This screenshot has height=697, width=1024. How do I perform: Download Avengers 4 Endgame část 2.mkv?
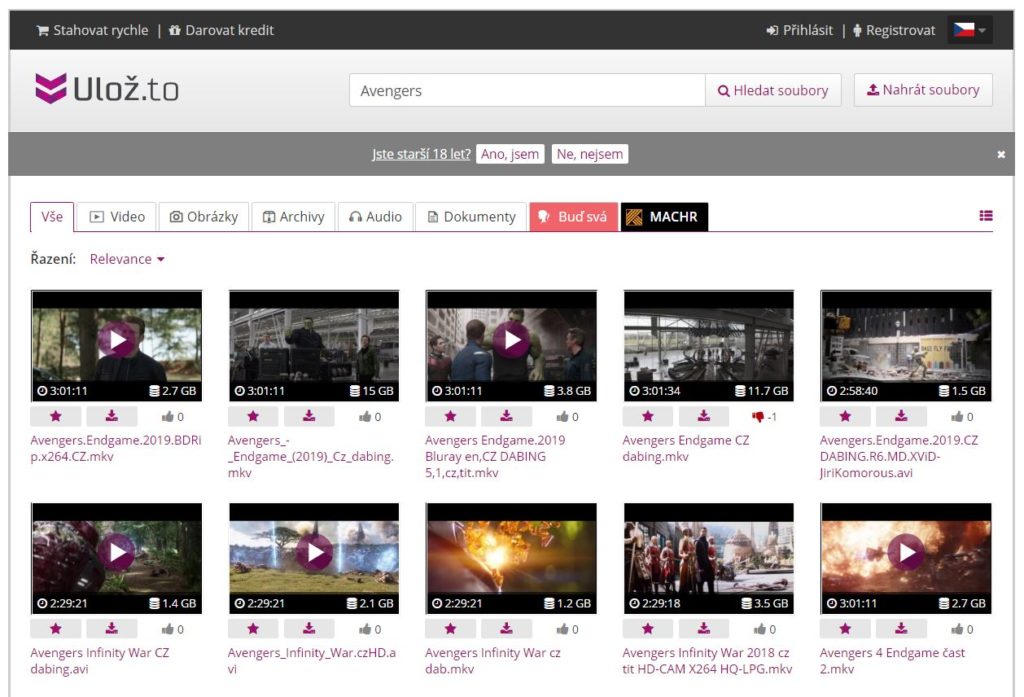point(901,628)
